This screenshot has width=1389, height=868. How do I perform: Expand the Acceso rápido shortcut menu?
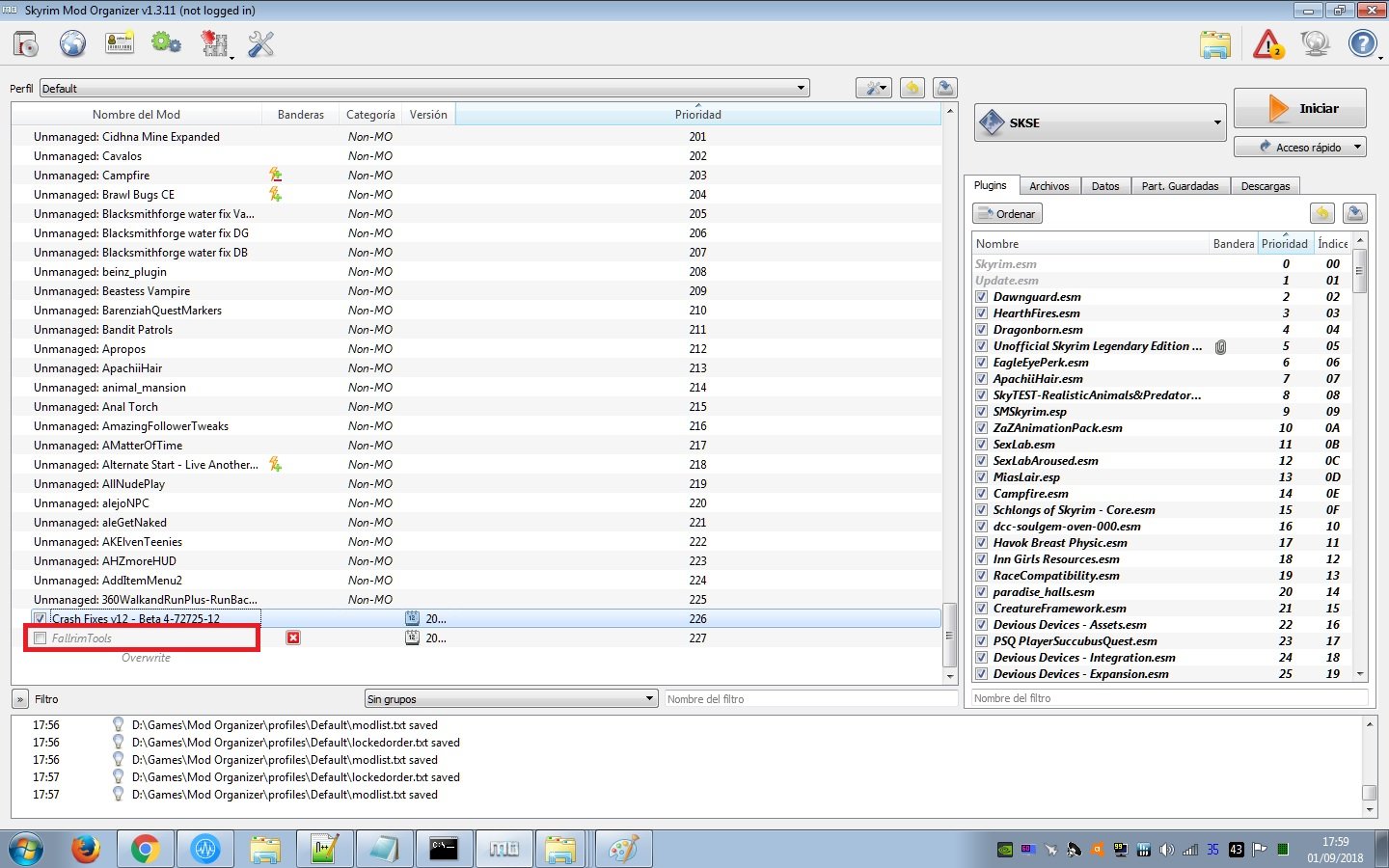[x=1300, y=147]
